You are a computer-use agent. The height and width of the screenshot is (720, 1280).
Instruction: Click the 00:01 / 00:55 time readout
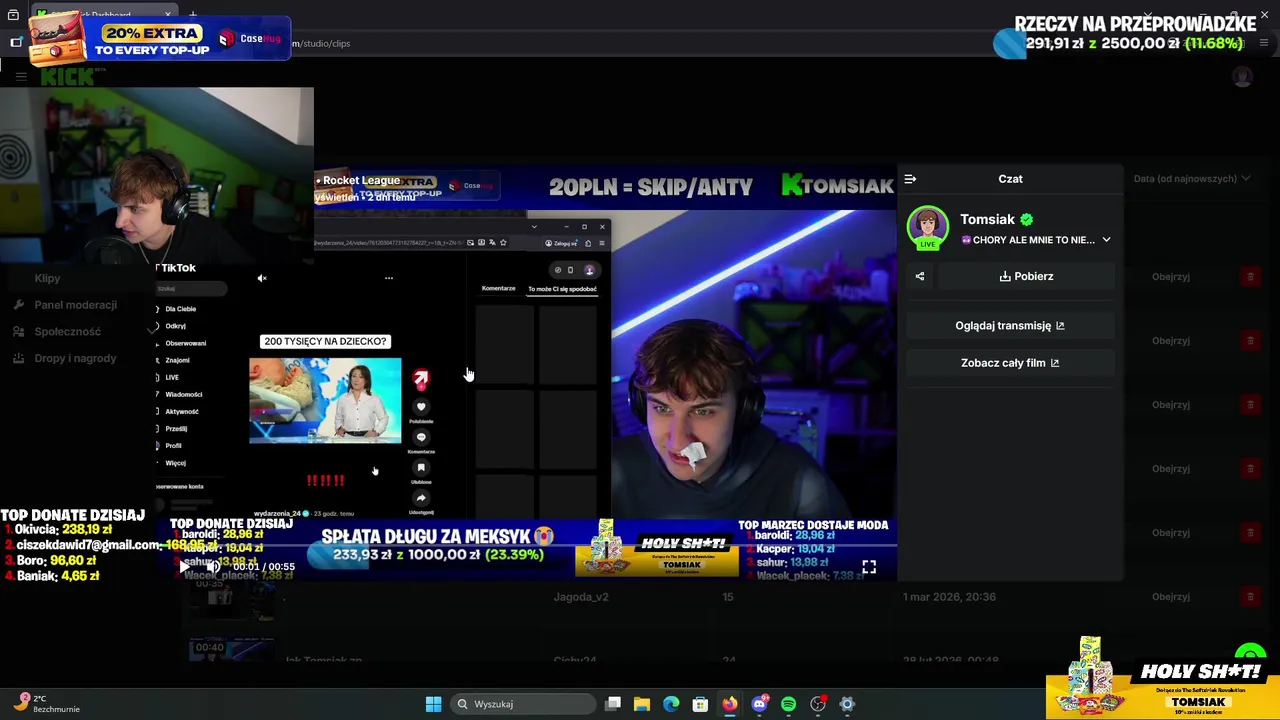(x=264, y=566)
